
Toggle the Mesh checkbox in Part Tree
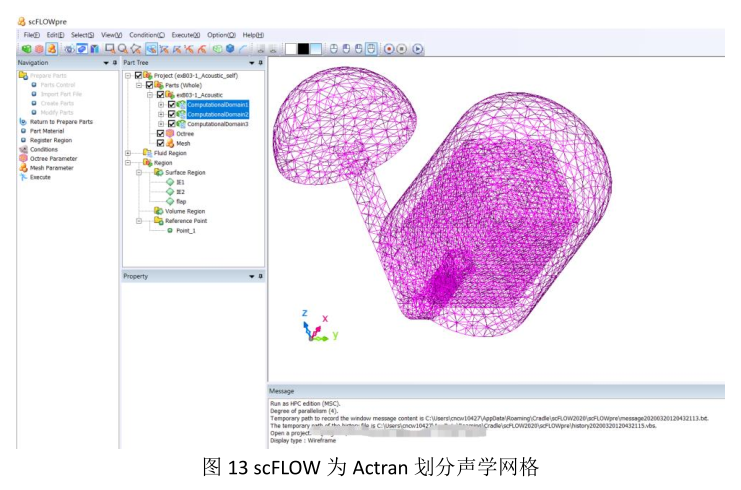160,143
